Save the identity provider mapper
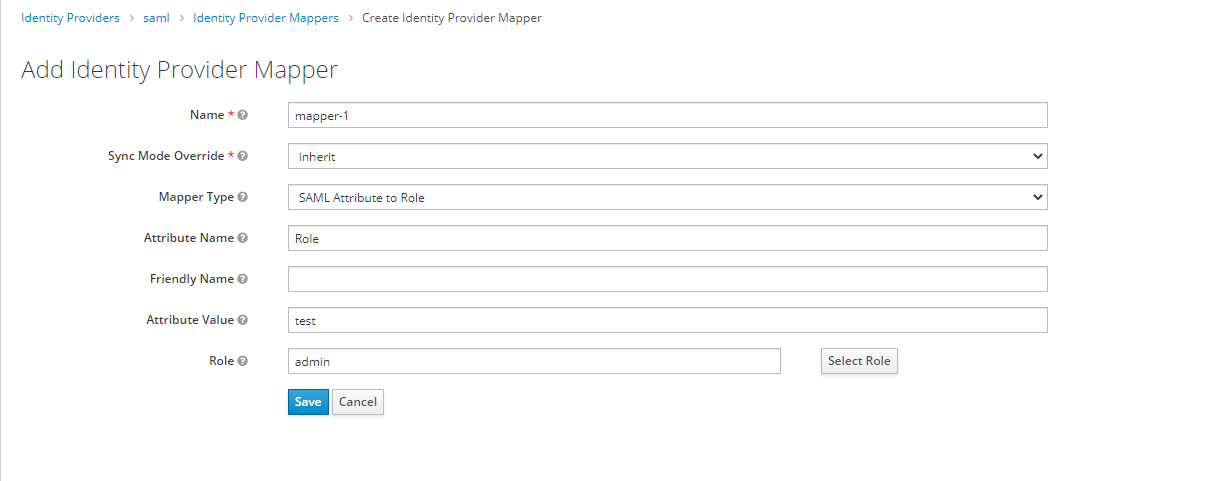 tap(308, 402)
